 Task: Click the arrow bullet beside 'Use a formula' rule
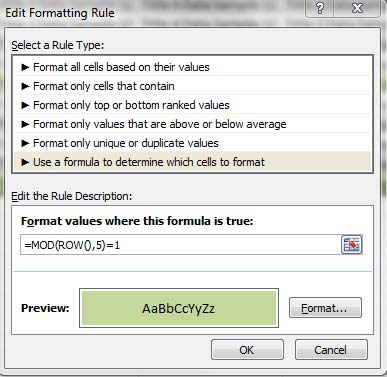tap(25, 162)
